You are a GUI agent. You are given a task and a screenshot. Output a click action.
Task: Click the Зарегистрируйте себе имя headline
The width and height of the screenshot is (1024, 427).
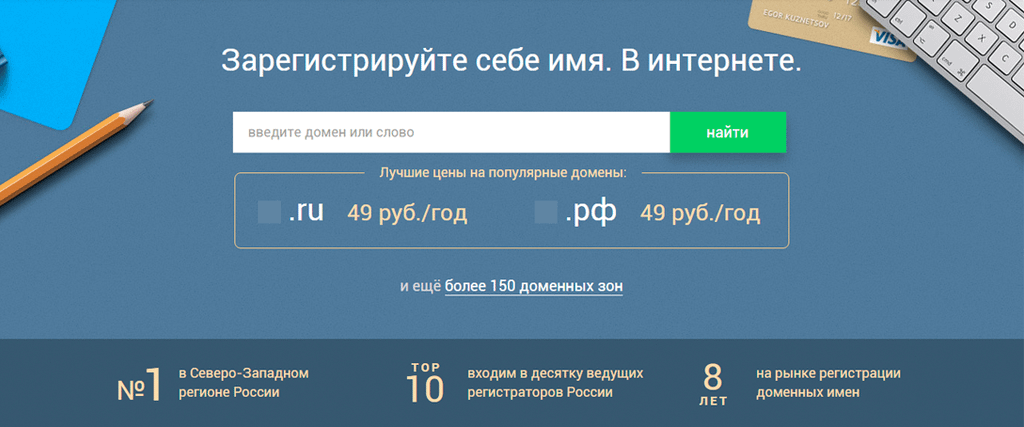click(511, 61)
